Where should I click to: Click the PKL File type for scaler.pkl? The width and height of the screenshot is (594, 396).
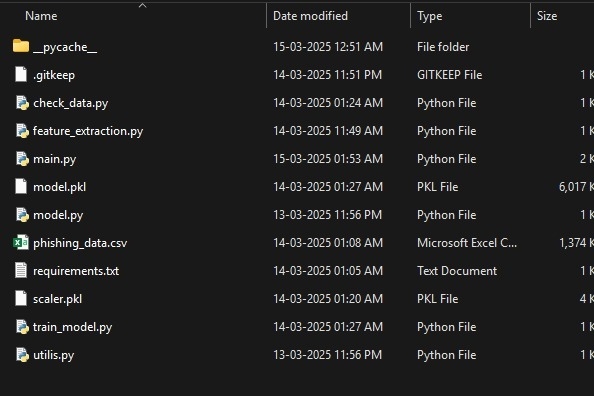tap(438, 299)
